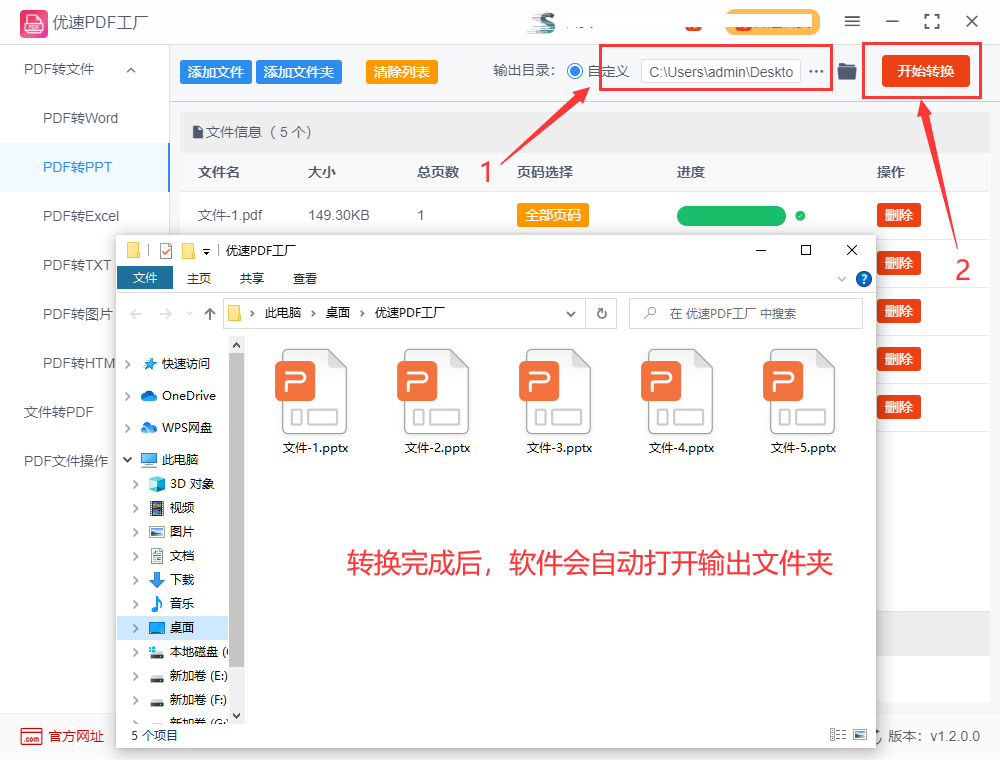Open the Explorer 查看 tab

pyautogui.click(x=305, y=279)
